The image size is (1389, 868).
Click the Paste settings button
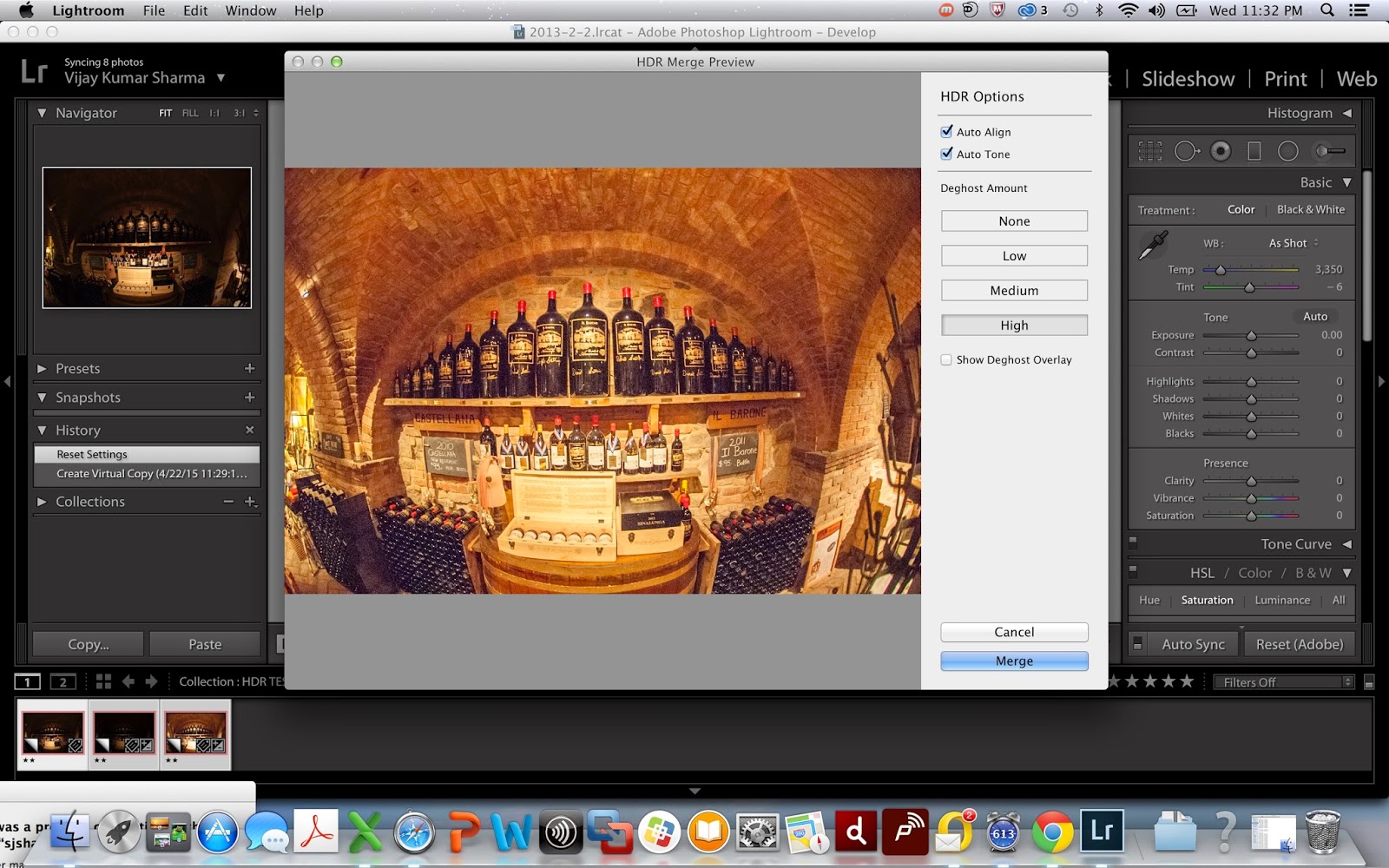coord(205,644)
